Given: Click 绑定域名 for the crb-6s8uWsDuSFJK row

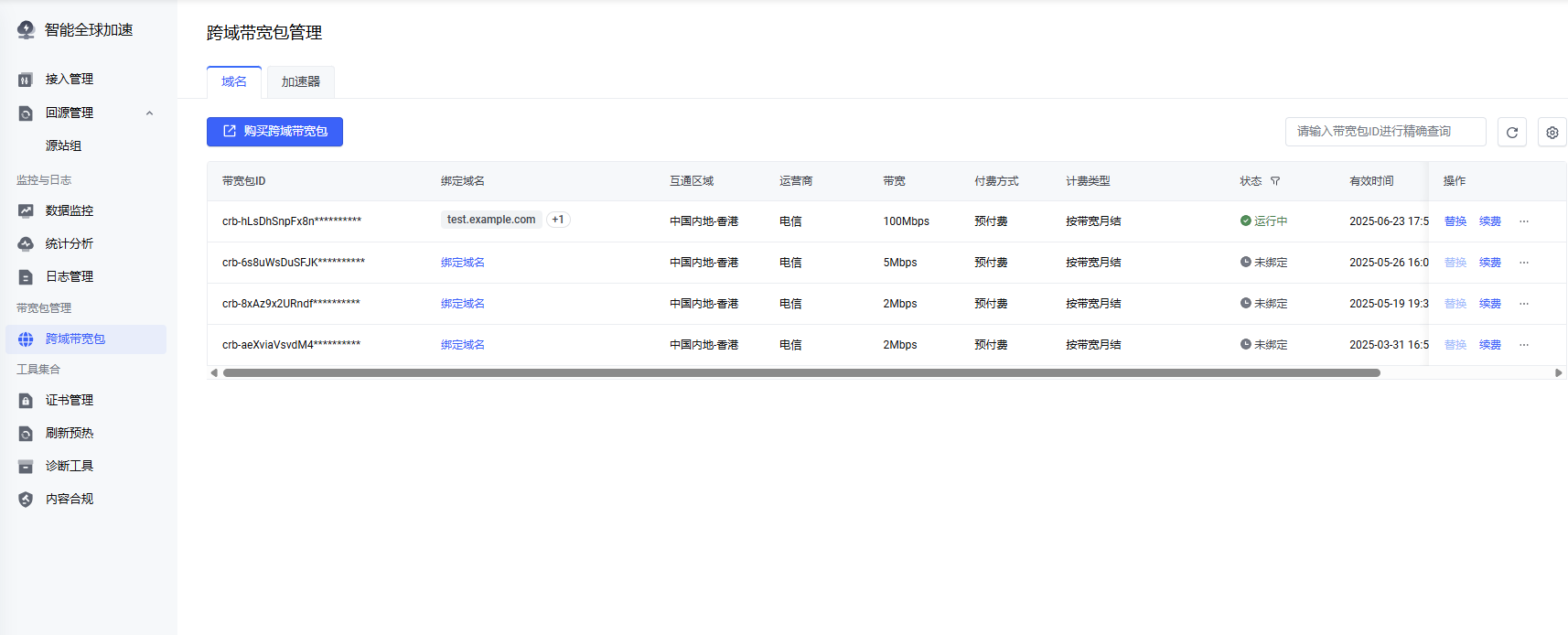Looking at the screenshot, I should click(463, 263).
